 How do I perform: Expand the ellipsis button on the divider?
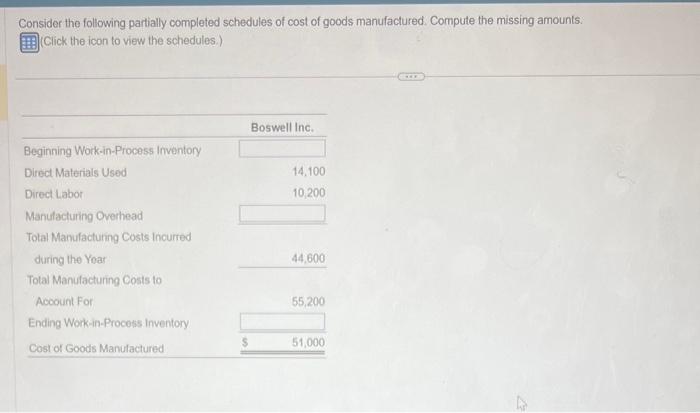[x=411, y=77]
